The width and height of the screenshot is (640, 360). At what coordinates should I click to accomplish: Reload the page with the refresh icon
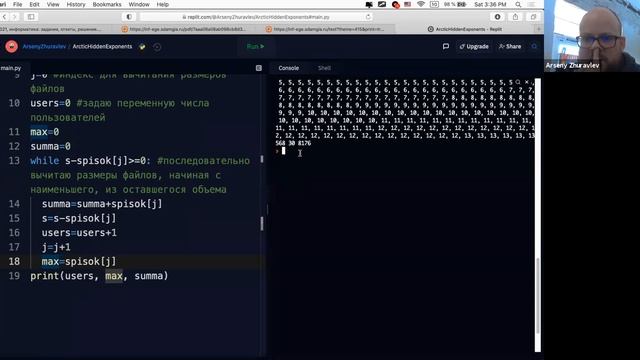click(368, 17)
